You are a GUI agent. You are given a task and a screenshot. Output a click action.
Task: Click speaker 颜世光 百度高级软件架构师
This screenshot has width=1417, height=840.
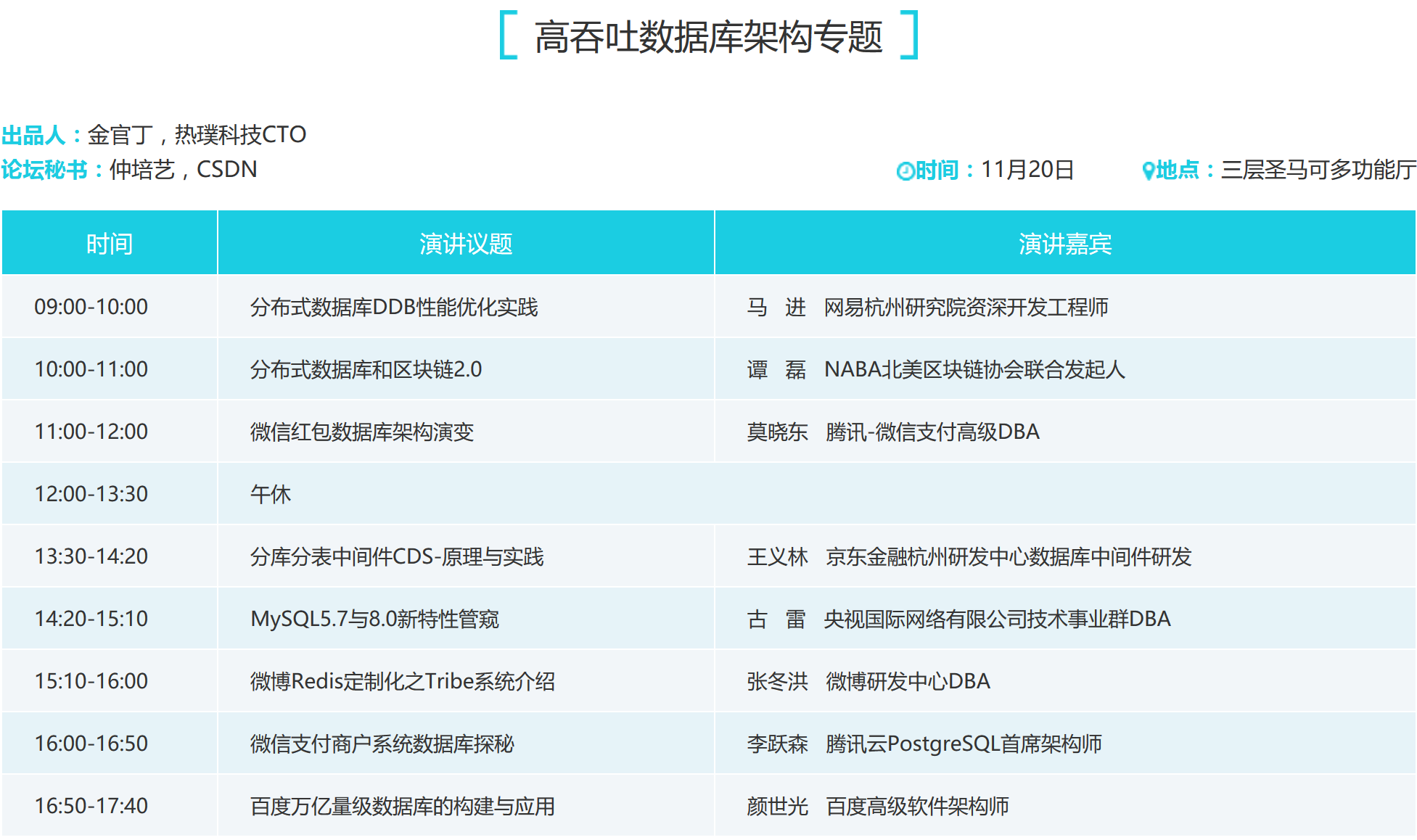coord(878,807)
